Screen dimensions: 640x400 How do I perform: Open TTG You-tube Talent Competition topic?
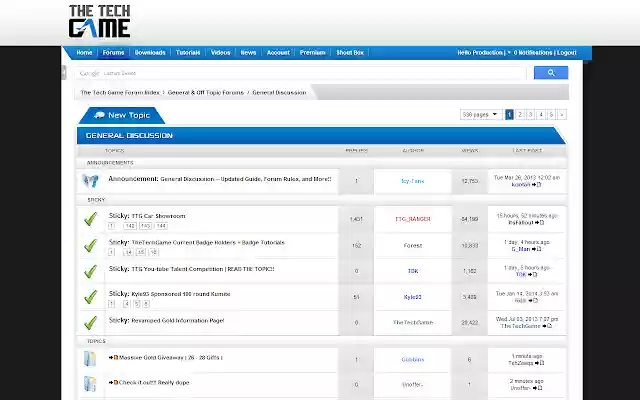[203, 269]
